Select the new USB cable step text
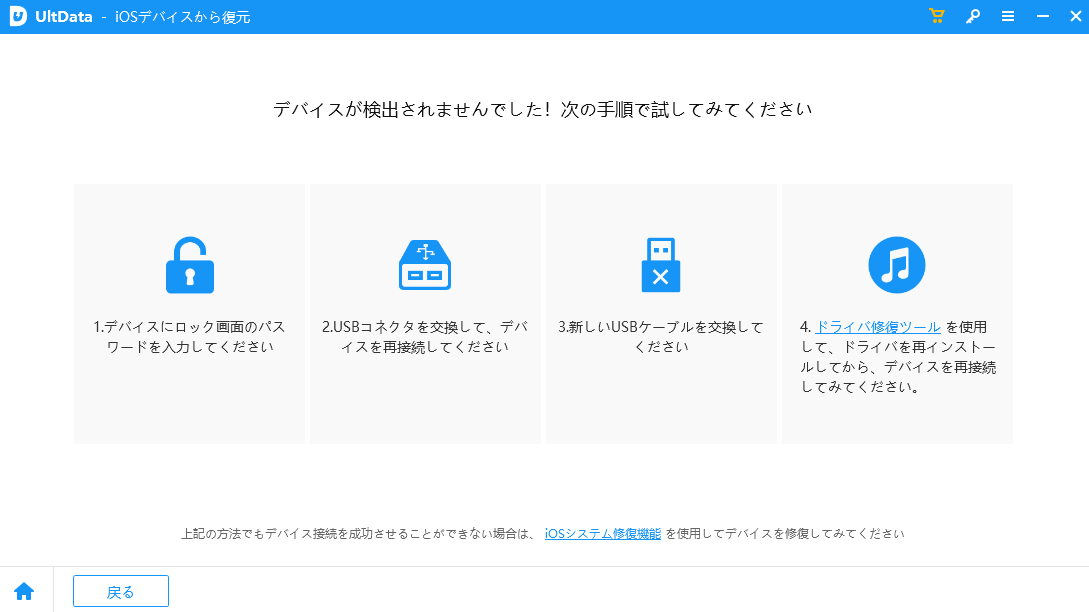The width and height of the screenshot is (1089, 612). (x=660, y=337)
